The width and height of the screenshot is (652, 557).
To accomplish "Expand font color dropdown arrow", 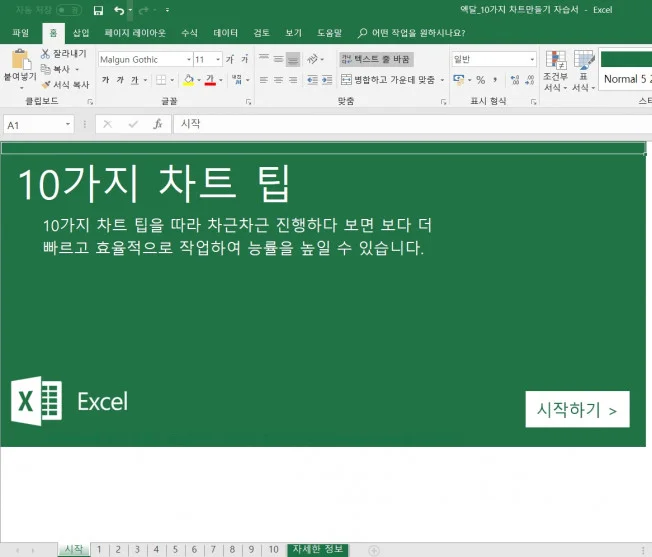I will tap(221, 80).
